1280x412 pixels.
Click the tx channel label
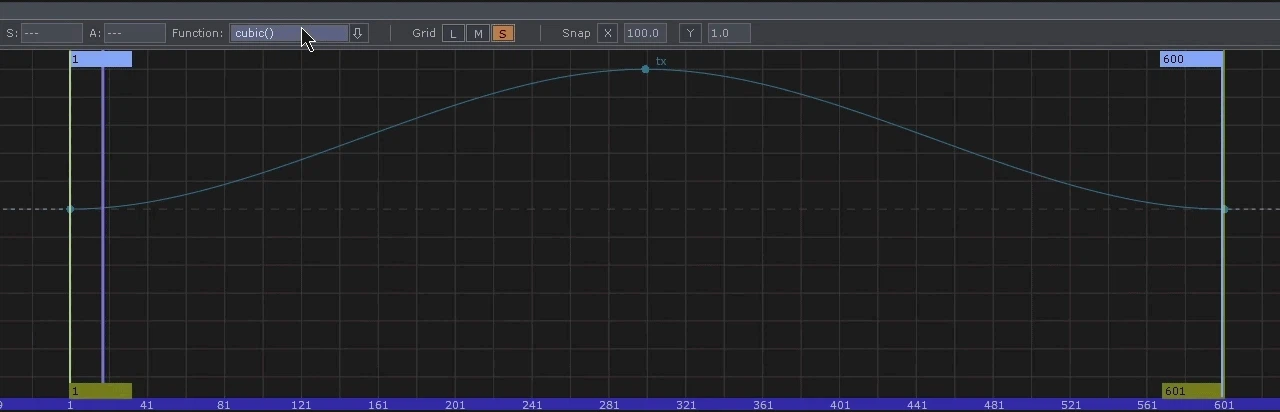point(661,62)
